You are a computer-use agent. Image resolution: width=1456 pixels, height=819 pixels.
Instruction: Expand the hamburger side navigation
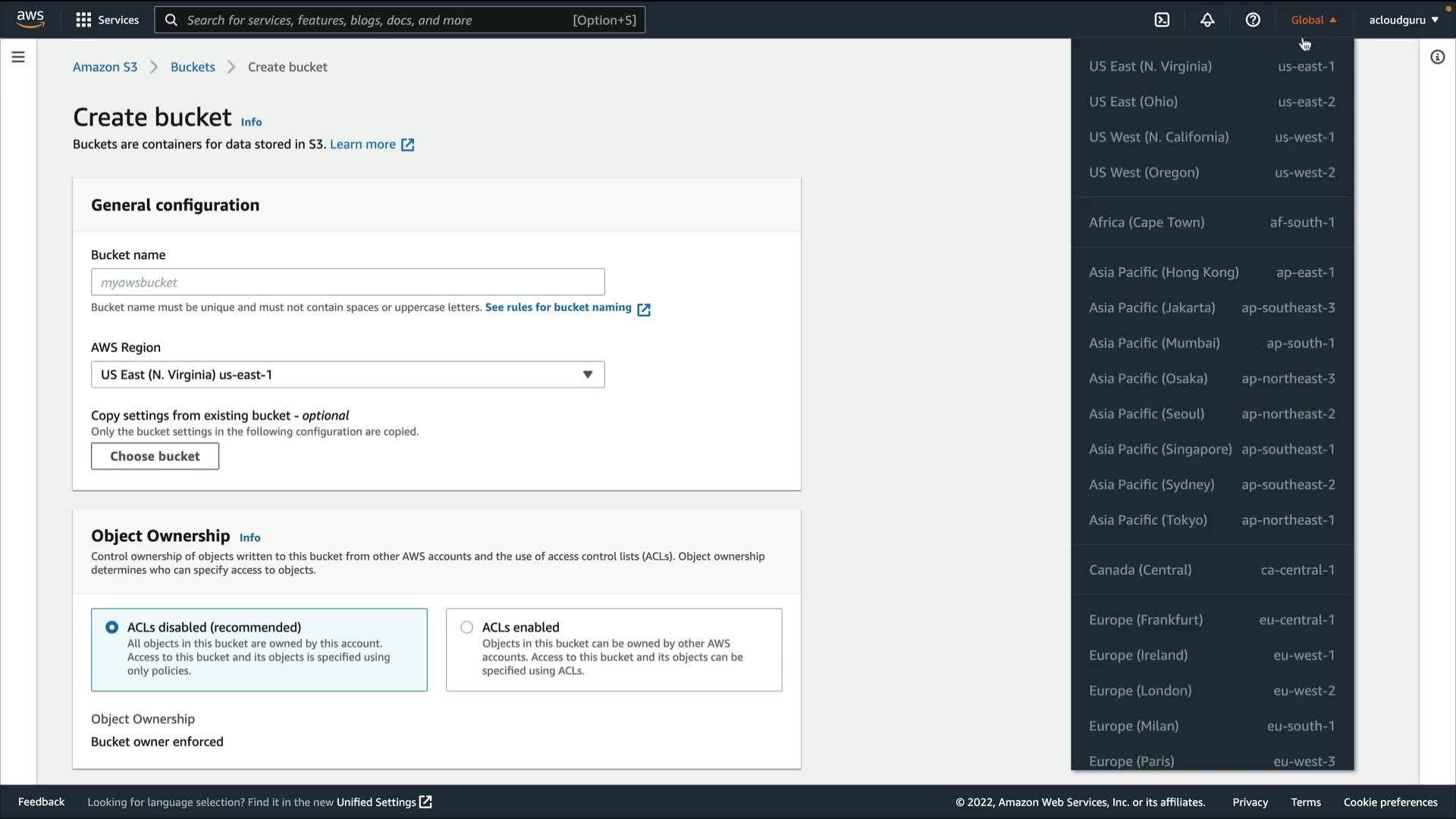click(x=18, y=57)
